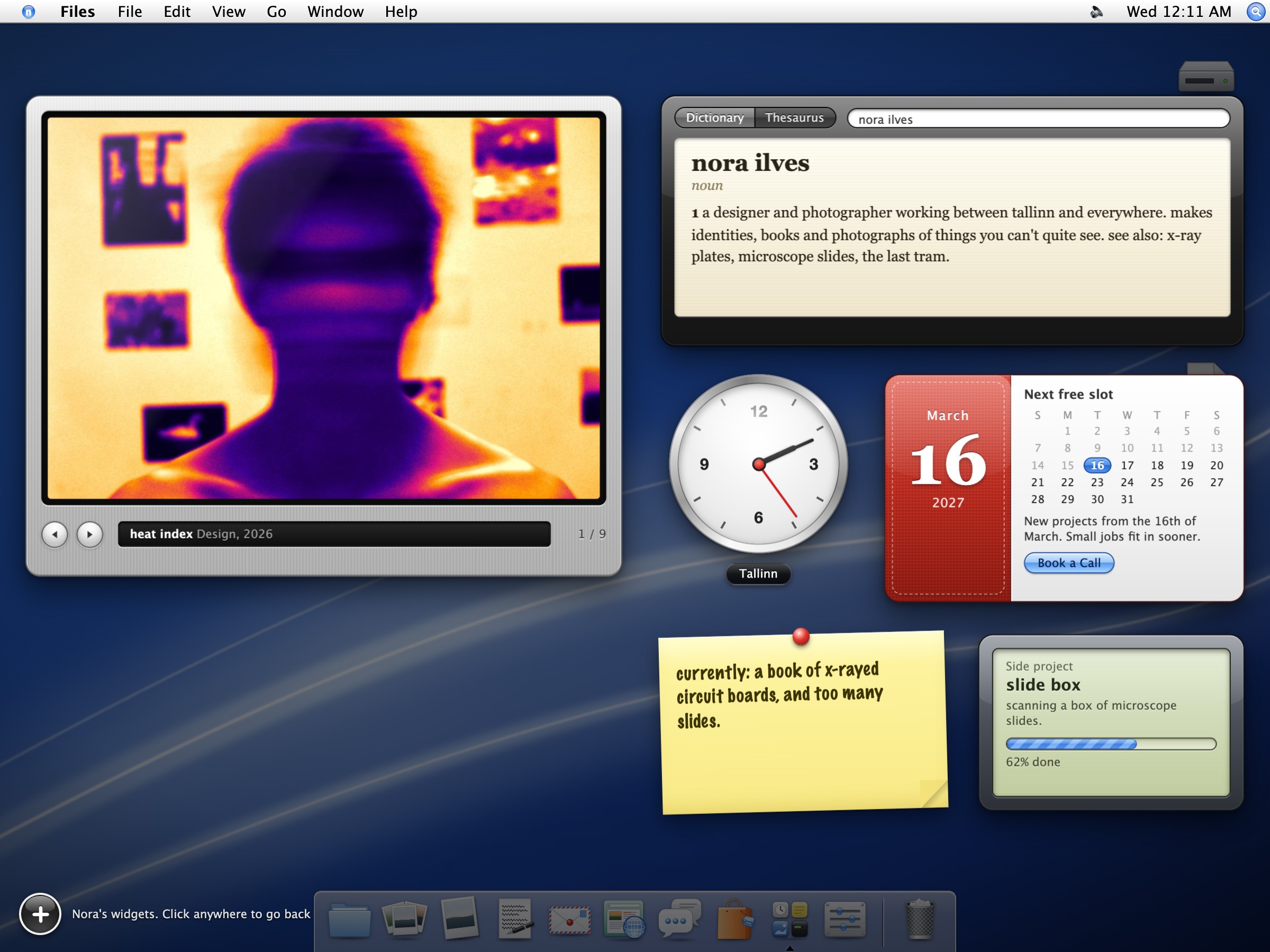Click the dictionary search field with 'nora ilves'

pos(1039,119)
